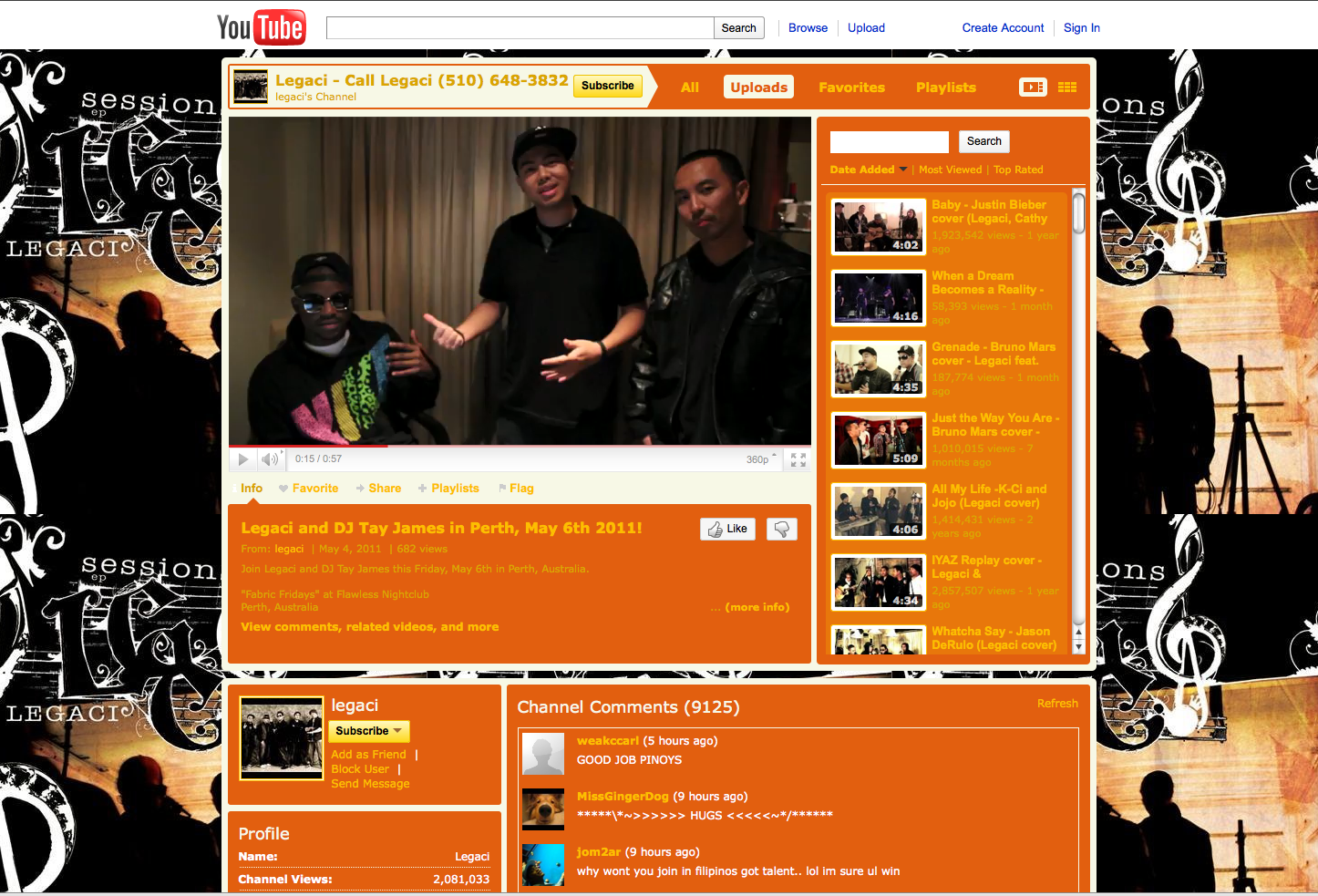Open When a Dream Becomes a Reality thumbnail
The image size is (1318, 896).
click(x=879, y=297)
